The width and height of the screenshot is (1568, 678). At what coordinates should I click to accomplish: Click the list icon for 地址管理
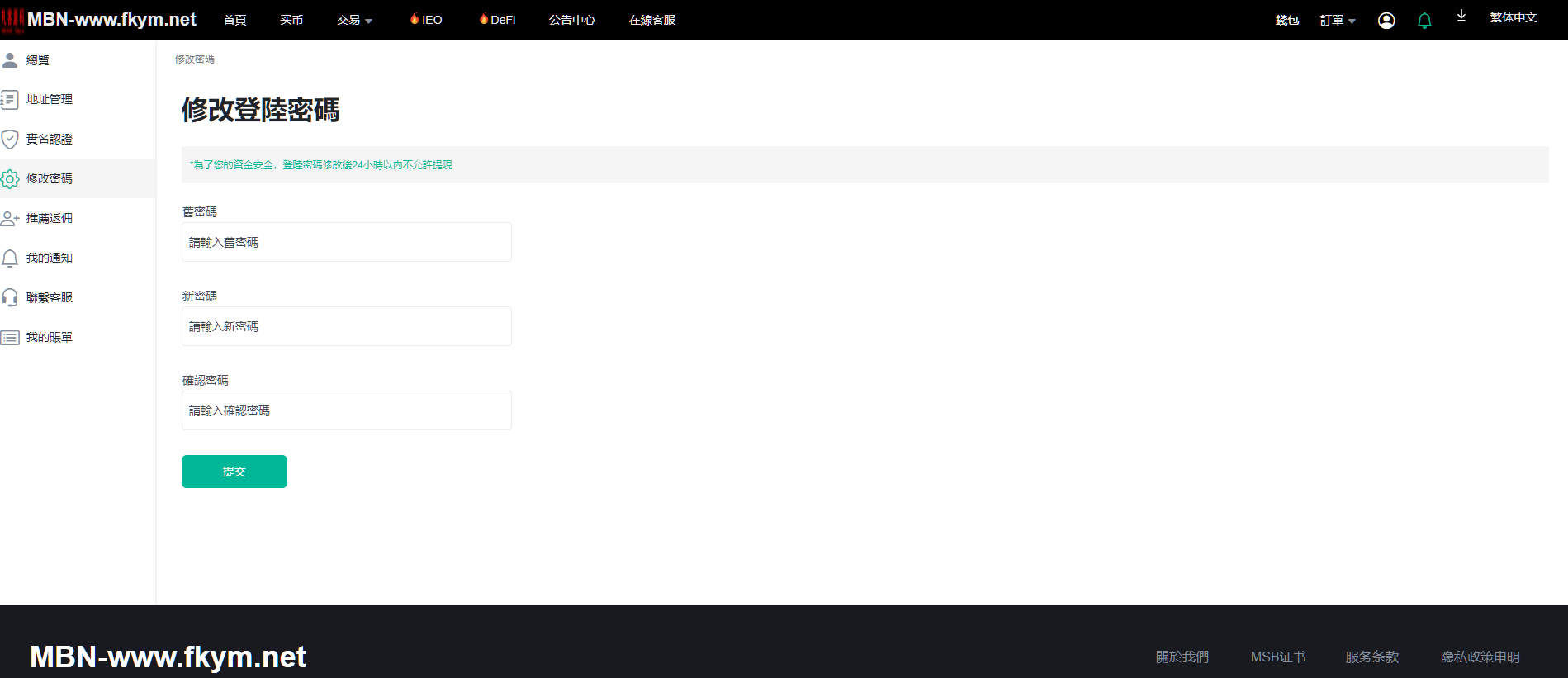pos(10,100)
